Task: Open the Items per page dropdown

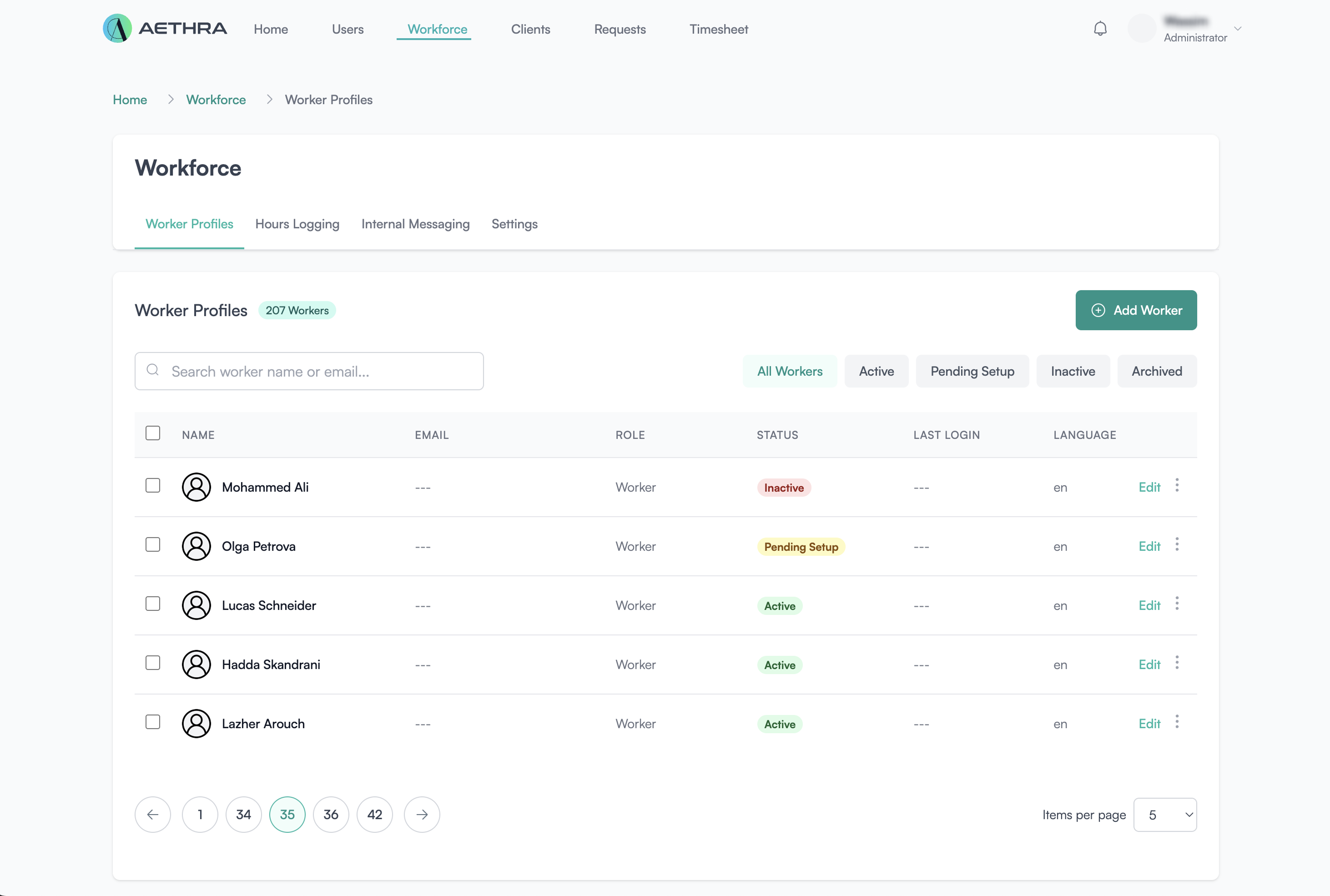Action: point(1165,815)
